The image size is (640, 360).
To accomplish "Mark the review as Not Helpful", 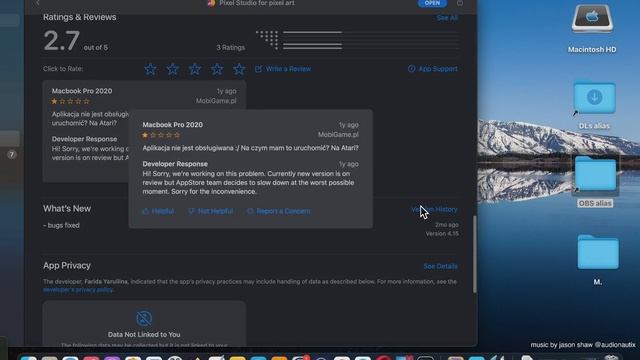I will [x=211, y=211].
